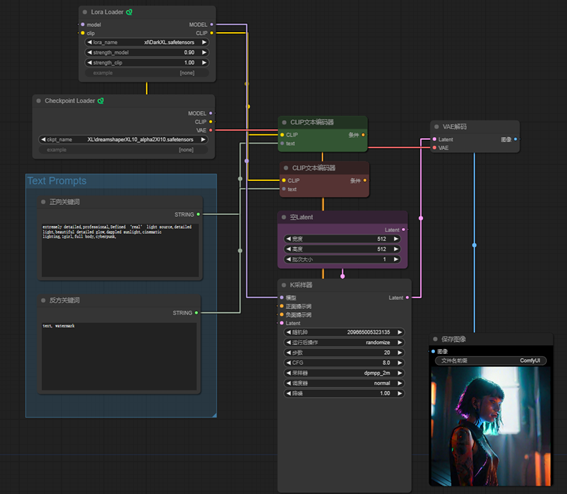Image resolution: width=567 pixels, height=494 pixels.
Task: Click the green badge icon on Checkpoint Loader
Action: tap(101, 101)
